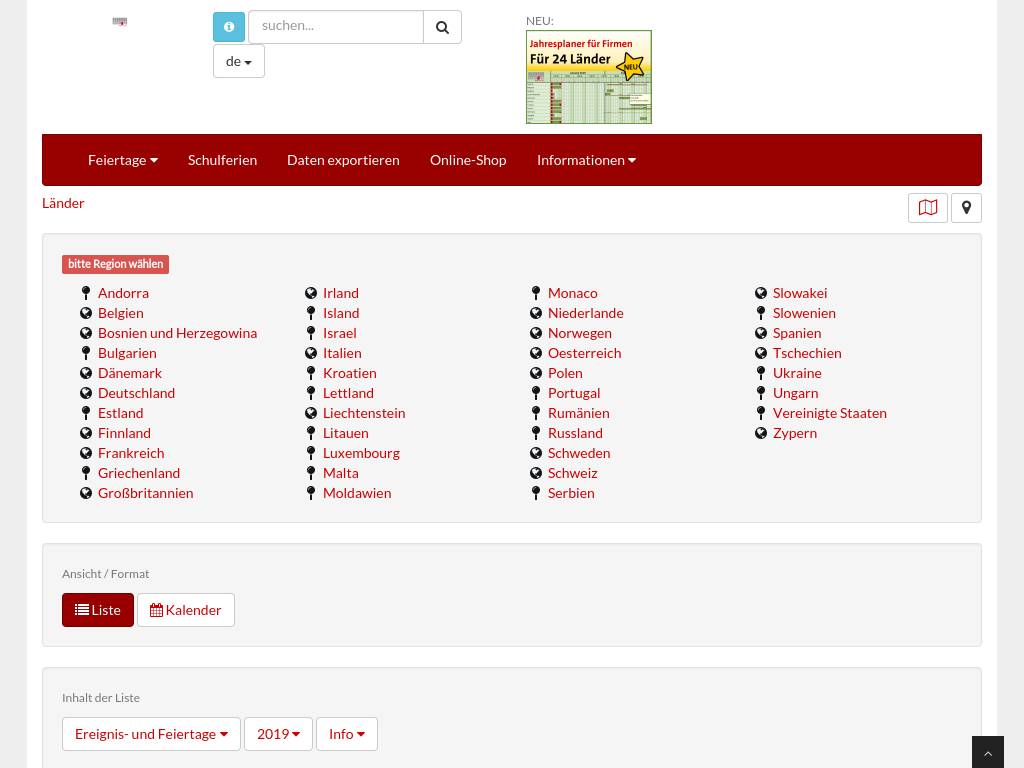
Task: Go to Schulferien in navigation bar
Action: (x=222, y=160)
